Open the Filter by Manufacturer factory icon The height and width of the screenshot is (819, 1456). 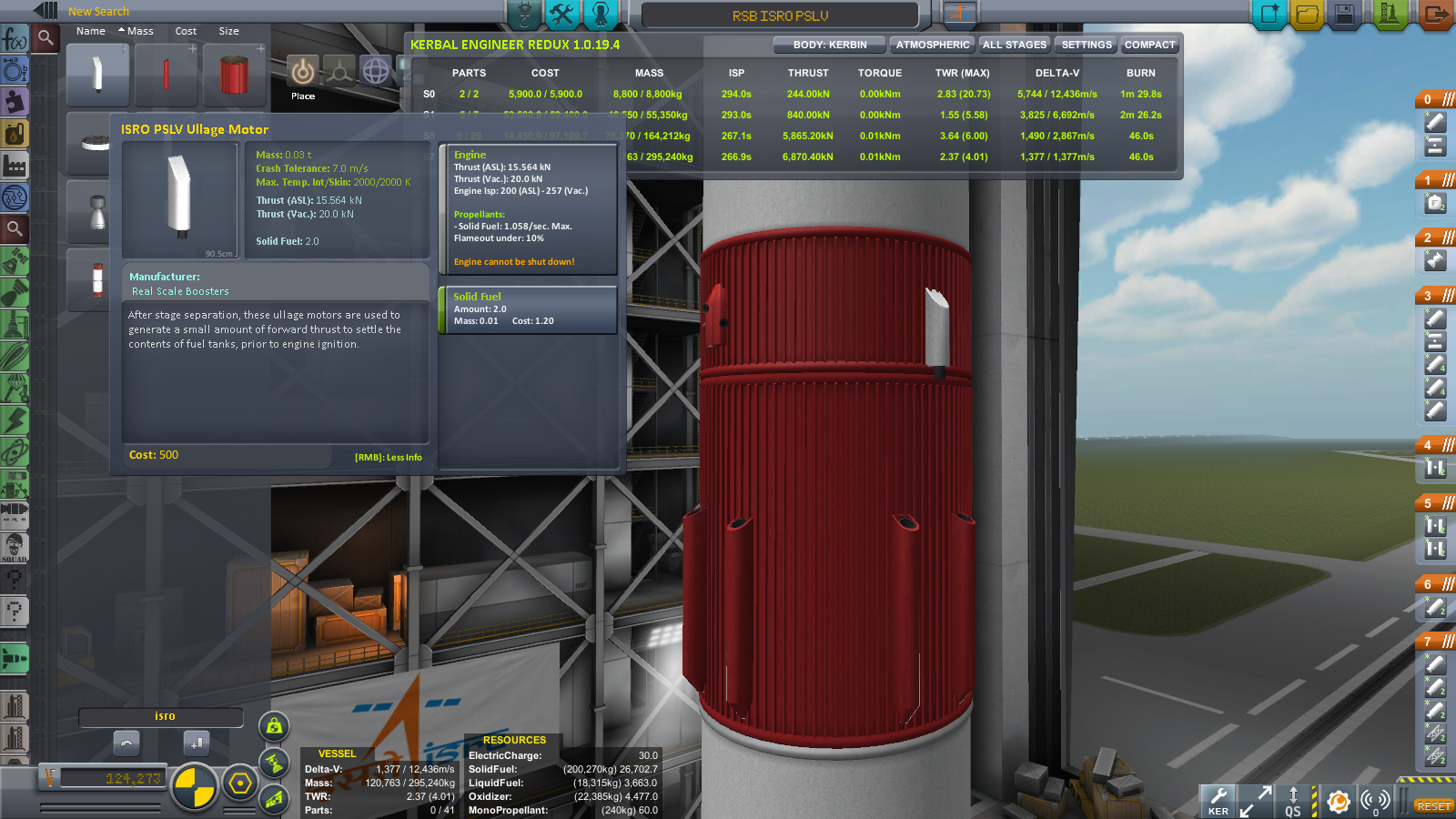(x=15, y=166)
